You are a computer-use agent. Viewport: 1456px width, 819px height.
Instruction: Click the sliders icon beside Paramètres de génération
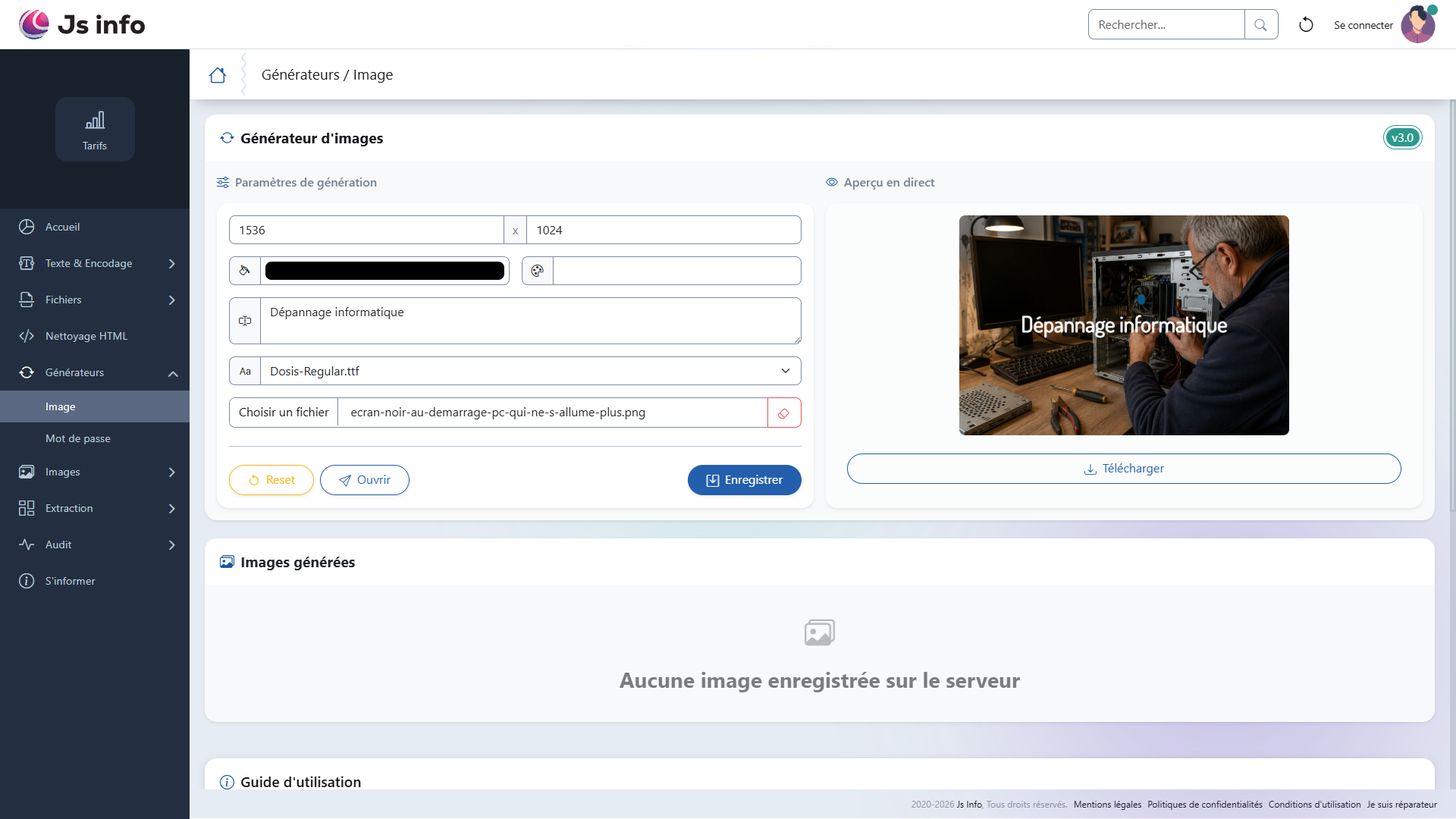tap(223, 182)
